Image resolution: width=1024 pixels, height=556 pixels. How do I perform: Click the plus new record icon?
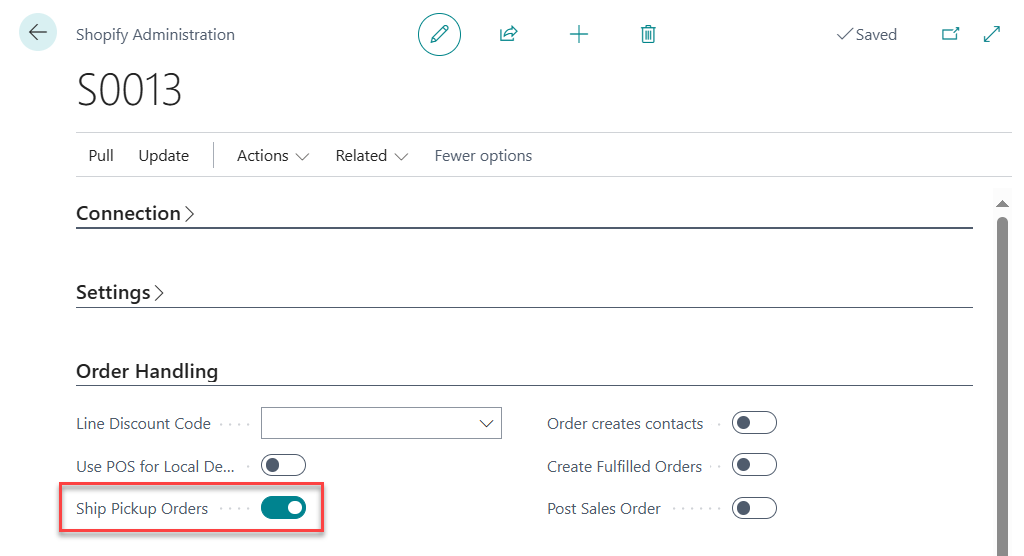579,34
